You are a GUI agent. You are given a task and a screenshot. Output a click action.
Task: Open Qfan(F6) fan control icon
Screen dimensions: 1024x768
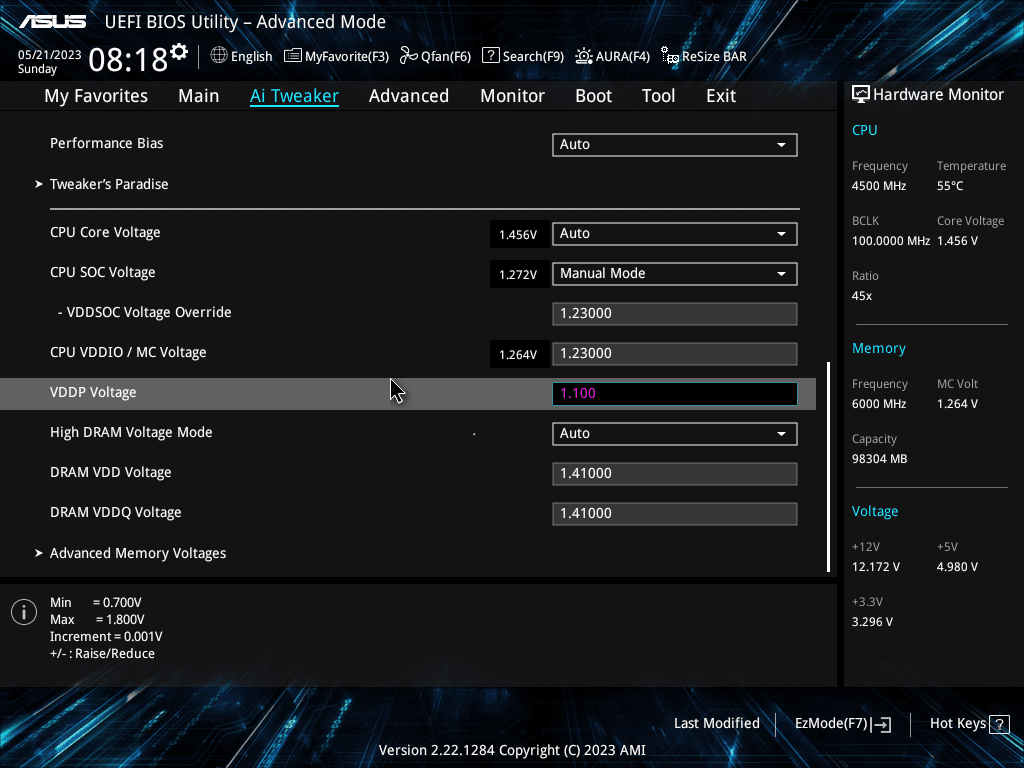(409, 56)
